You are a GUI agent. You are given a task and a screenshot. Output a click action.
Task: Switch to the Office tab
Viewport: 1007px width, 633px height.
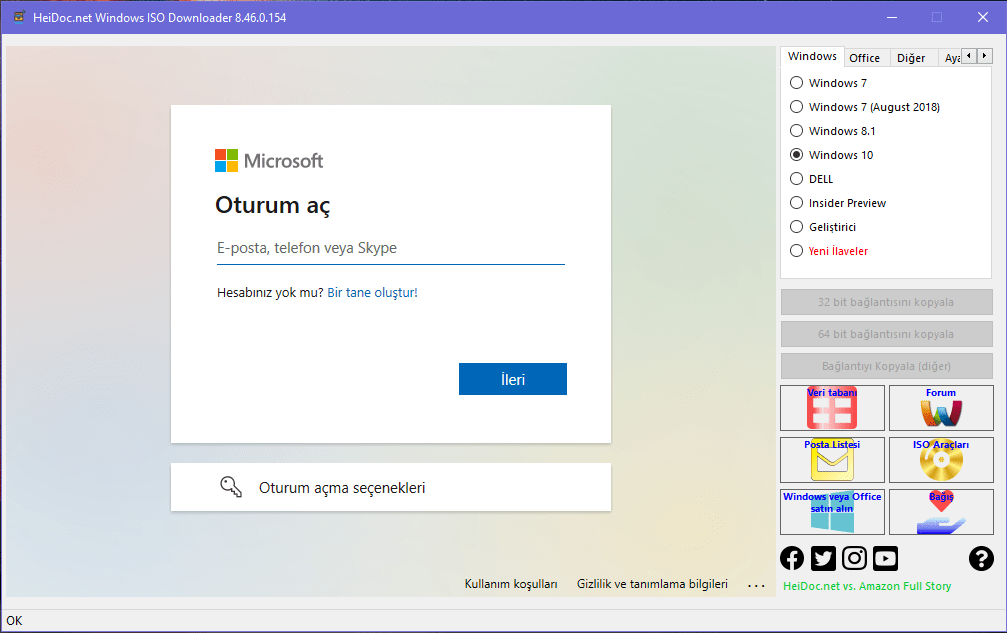tap(865, 58)
